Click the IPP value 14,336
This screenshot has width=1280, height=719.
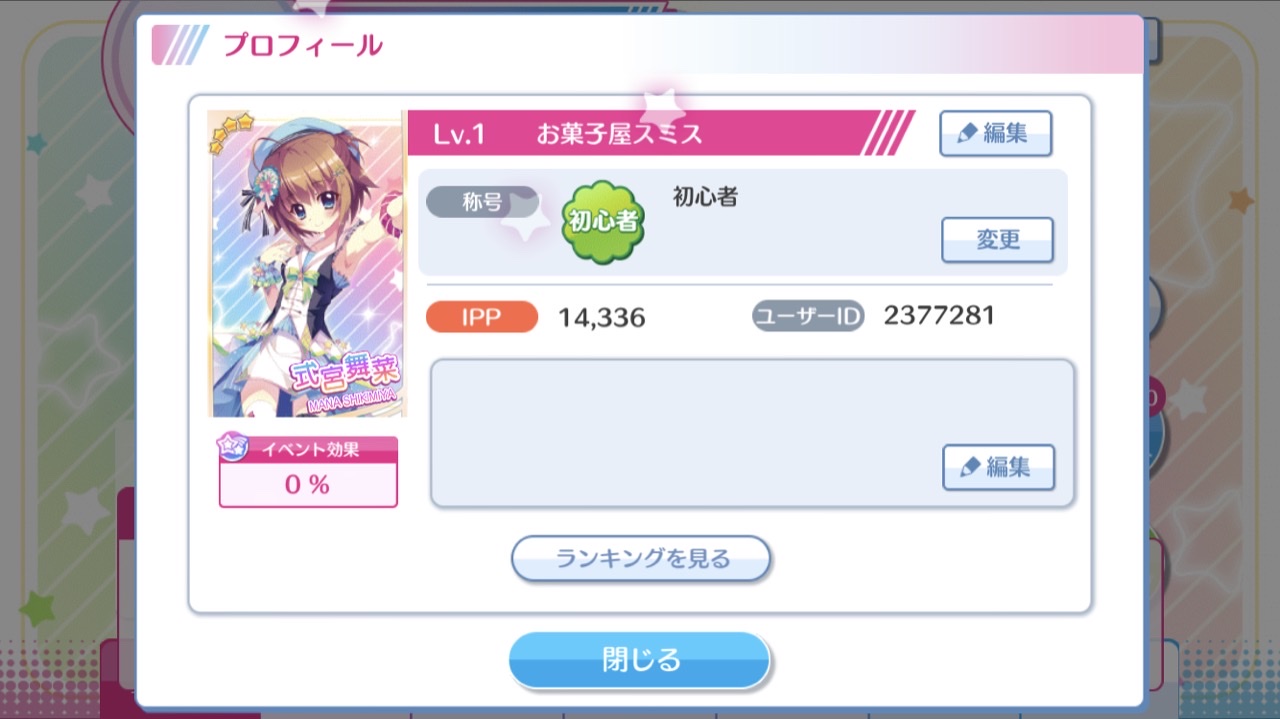tap(602, 318)
